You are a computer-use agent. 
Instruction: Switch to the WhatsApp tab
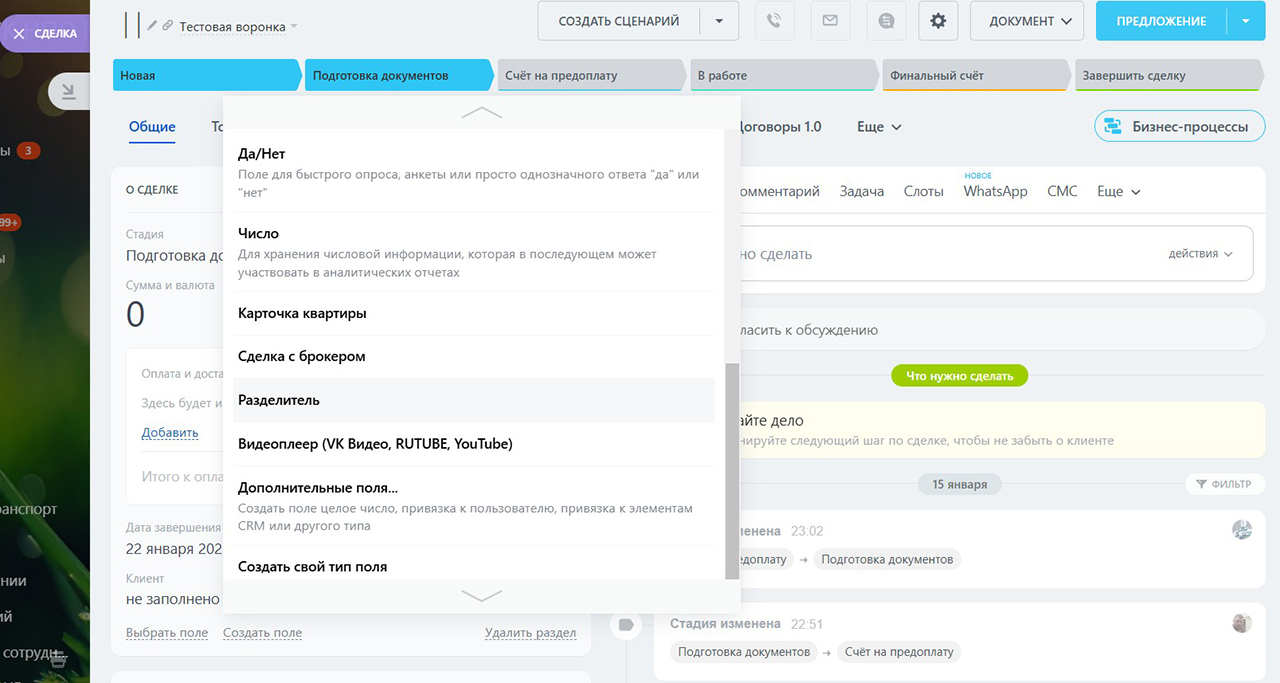(x=995, y=191)
